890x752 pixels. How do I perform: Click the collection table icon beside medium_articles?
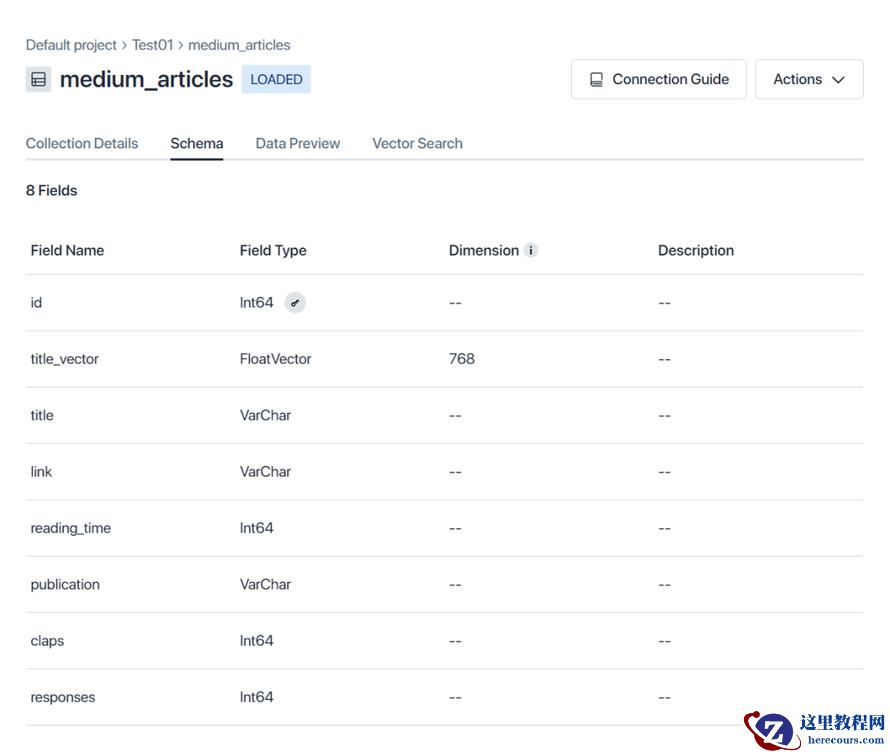pos(38,79)
